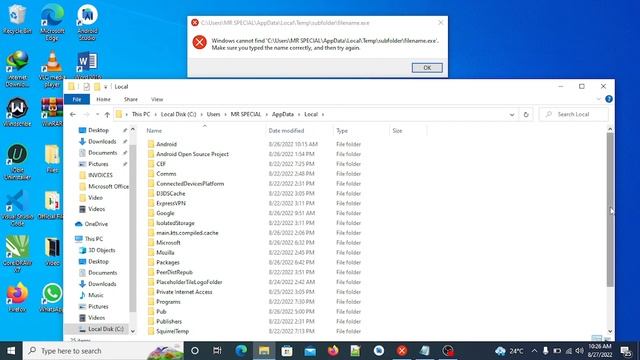
Task: Select 3D Objects in navigation pane
Action: pos(102,250)
